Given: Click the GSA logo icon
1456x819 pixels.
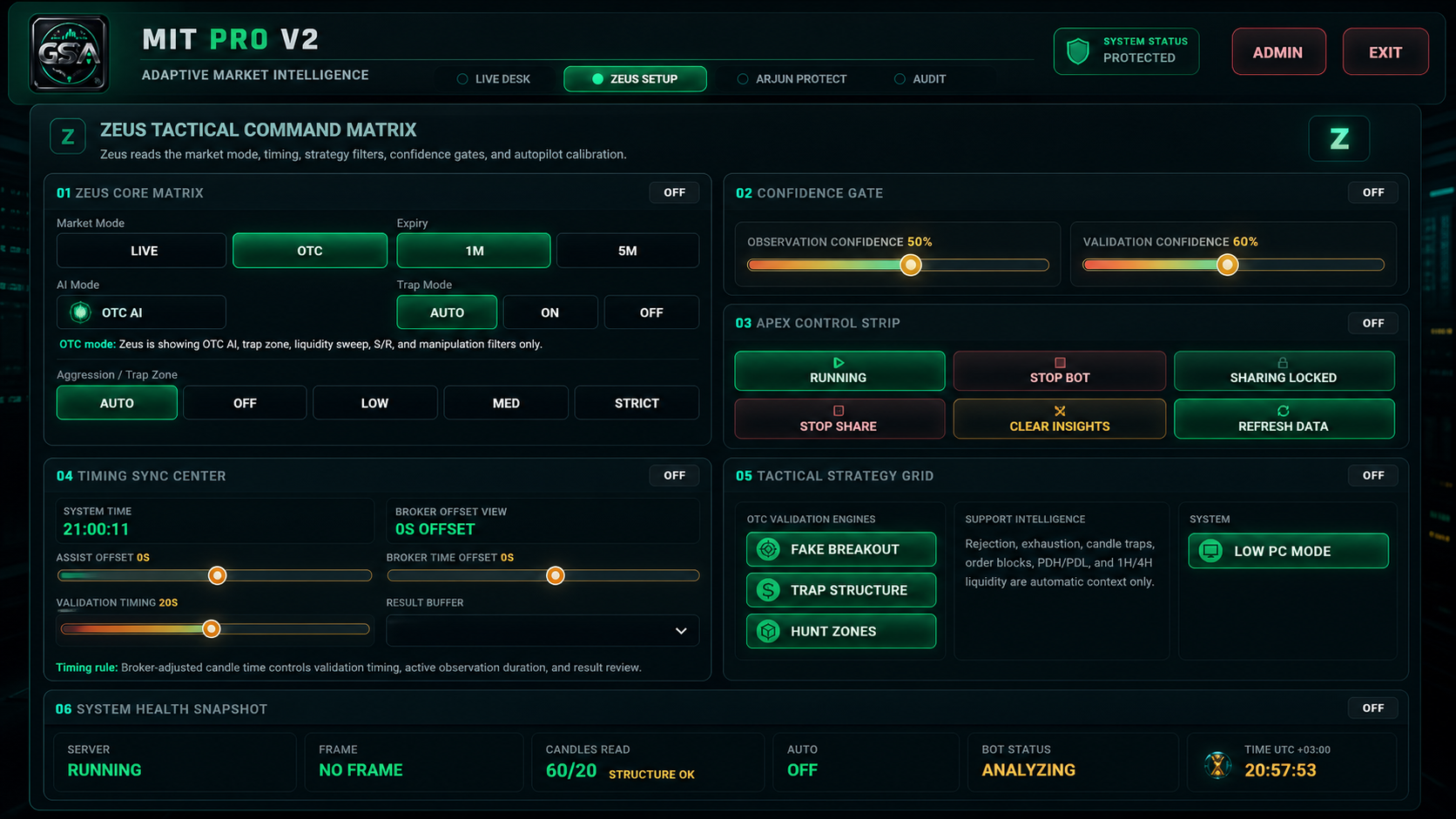Looking at the screenshot, I should tap(69, 53).
